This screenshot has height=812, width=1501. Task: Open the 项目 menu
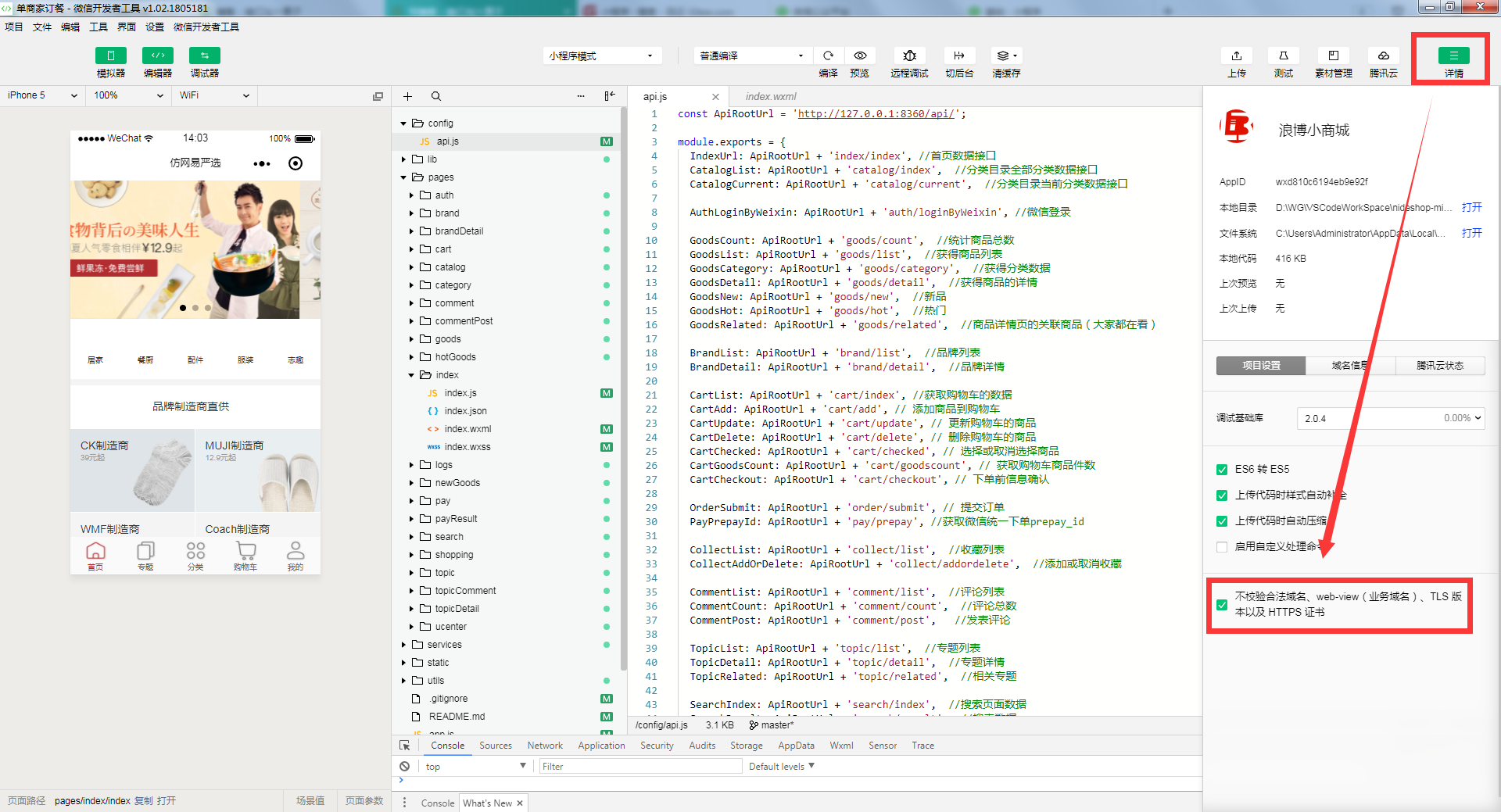pyautogui.click(x=14, y=27)
